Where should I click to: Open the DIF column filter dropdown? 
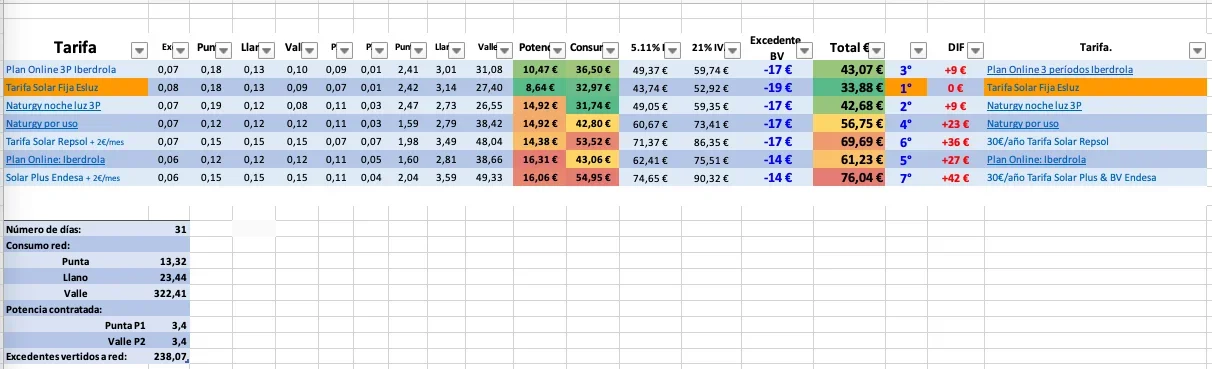coord(975,50)
